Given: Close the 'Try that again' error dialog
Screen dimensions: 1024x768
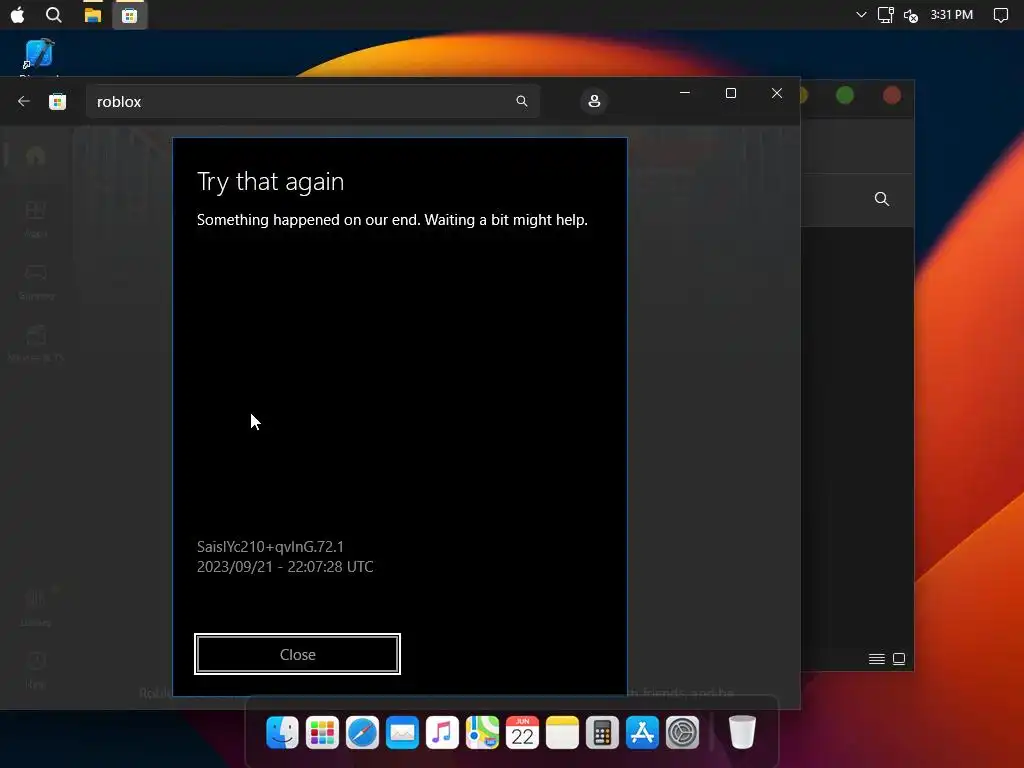Looking at the screenshot, I should (x=297, y=654).
